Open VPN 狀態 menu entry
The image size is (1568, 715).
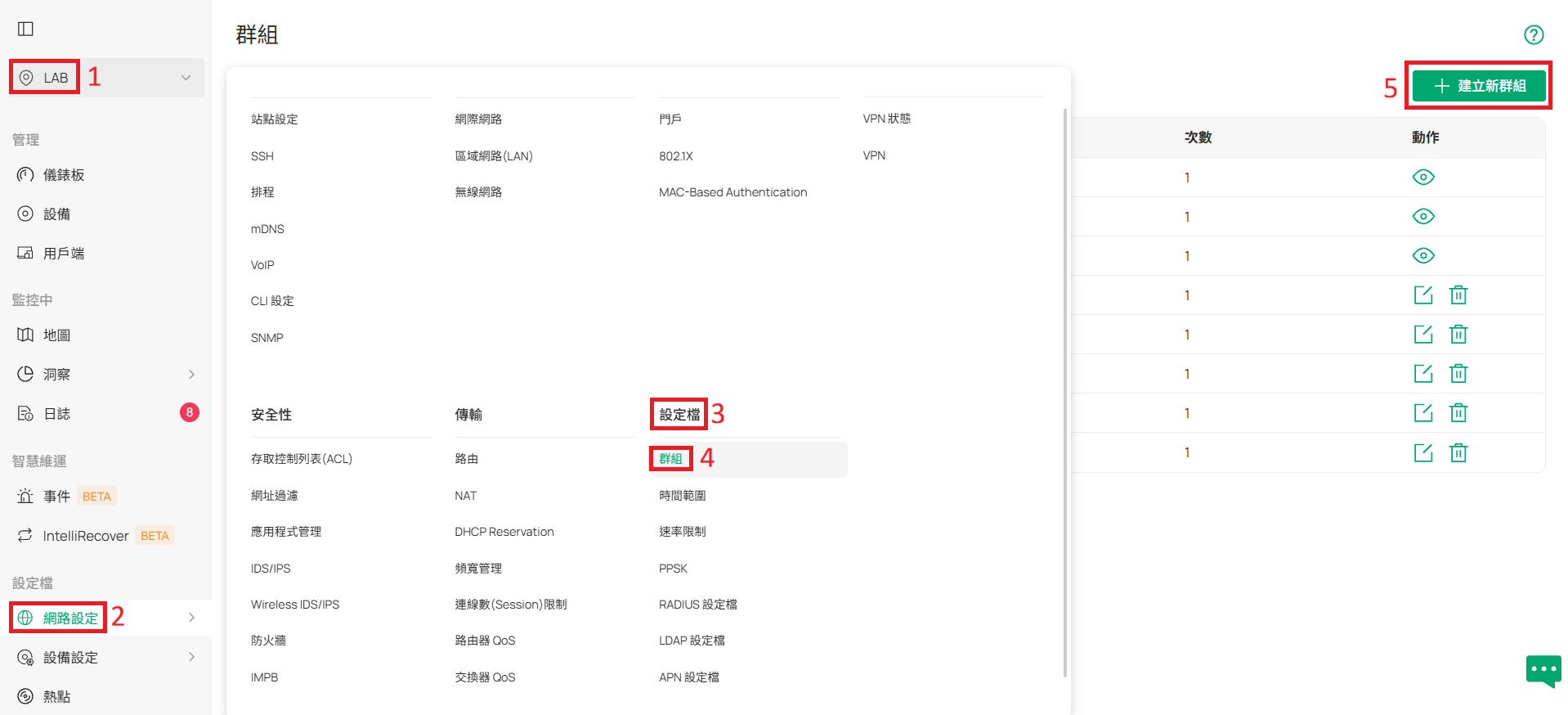[886, 119]
